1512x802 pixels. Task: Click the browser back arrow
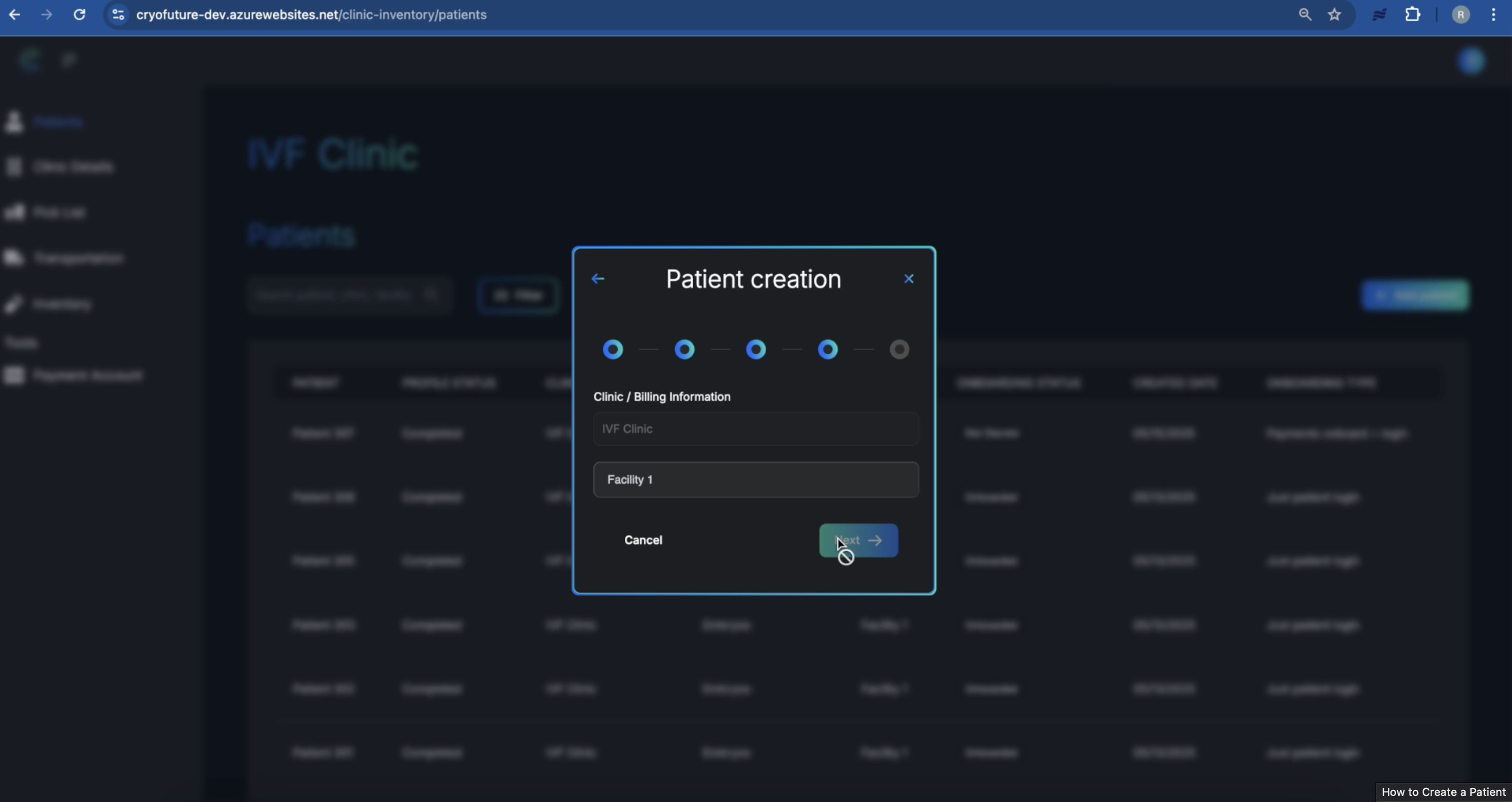[15, 15]
